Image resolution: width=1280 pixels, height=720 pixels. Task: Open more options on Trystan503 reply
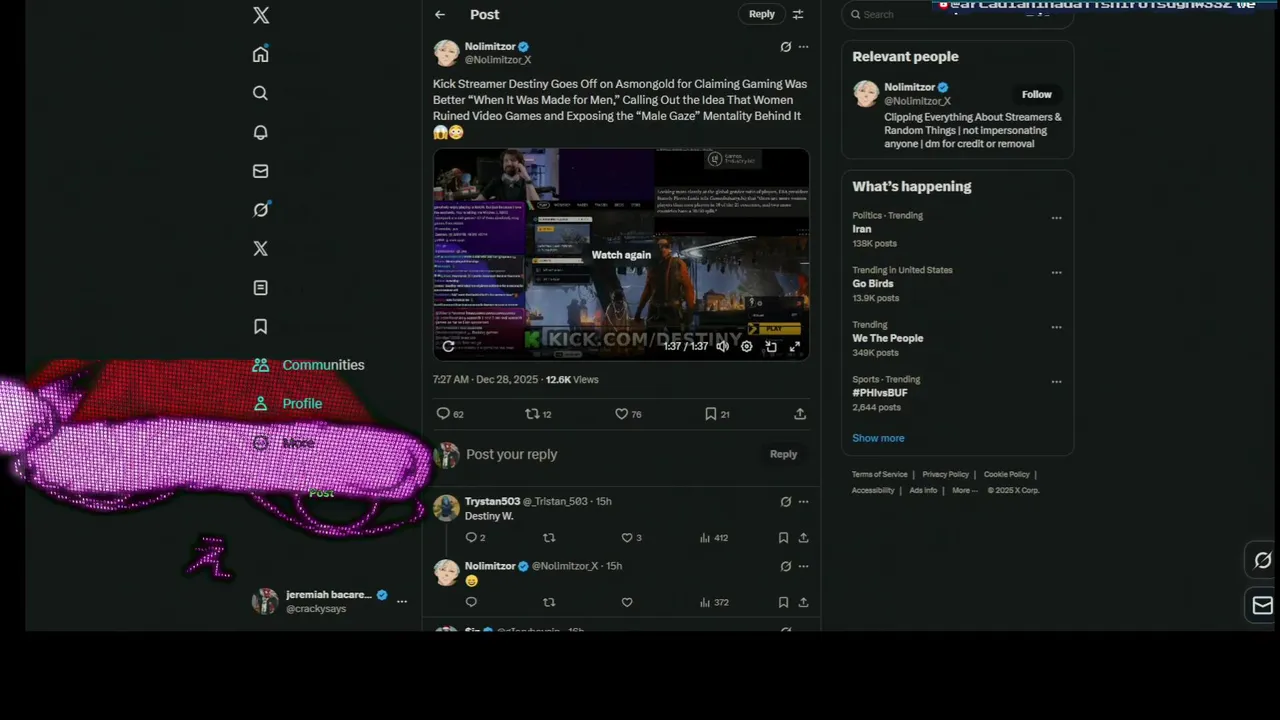click(x=803, y=502)
